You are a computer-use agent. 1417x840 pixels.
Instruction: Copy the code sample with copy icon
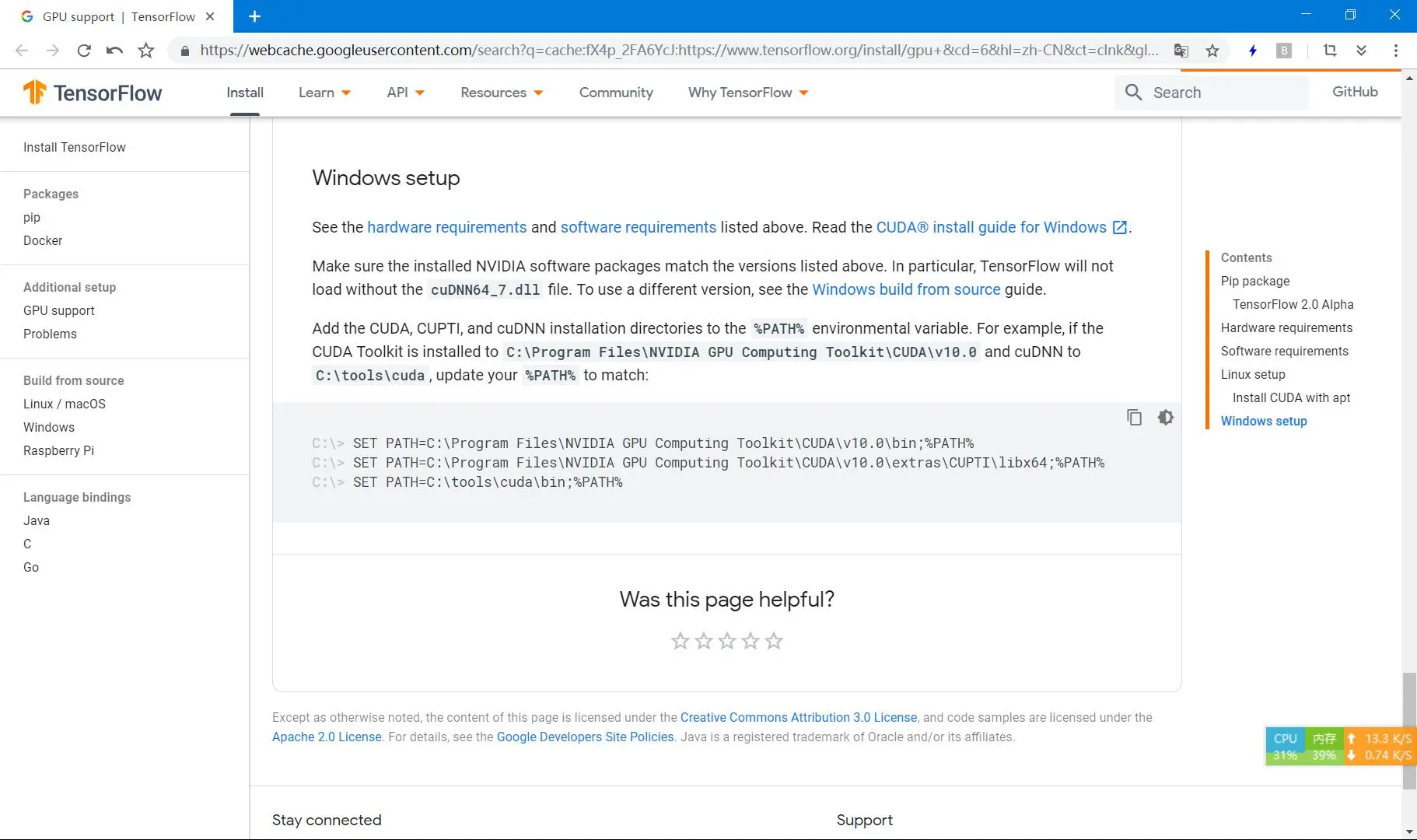(1134, 418)
